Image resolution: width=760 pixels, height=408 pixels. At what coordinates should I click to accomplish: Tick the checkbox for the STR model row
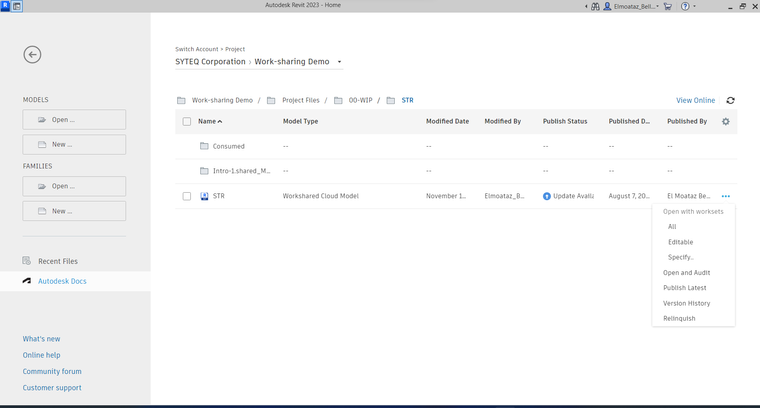(x=187, y=196)
